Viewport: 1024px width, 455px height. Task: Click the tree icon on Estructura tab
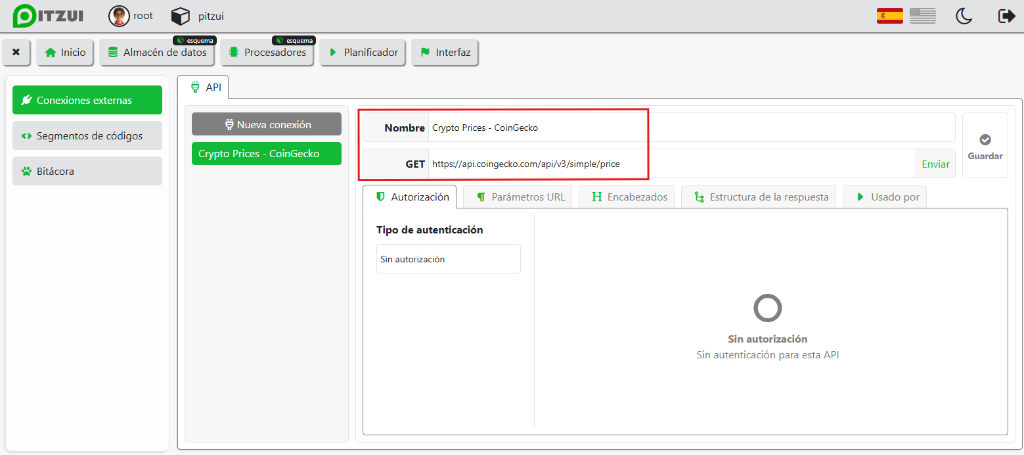(x=699, y=196)
